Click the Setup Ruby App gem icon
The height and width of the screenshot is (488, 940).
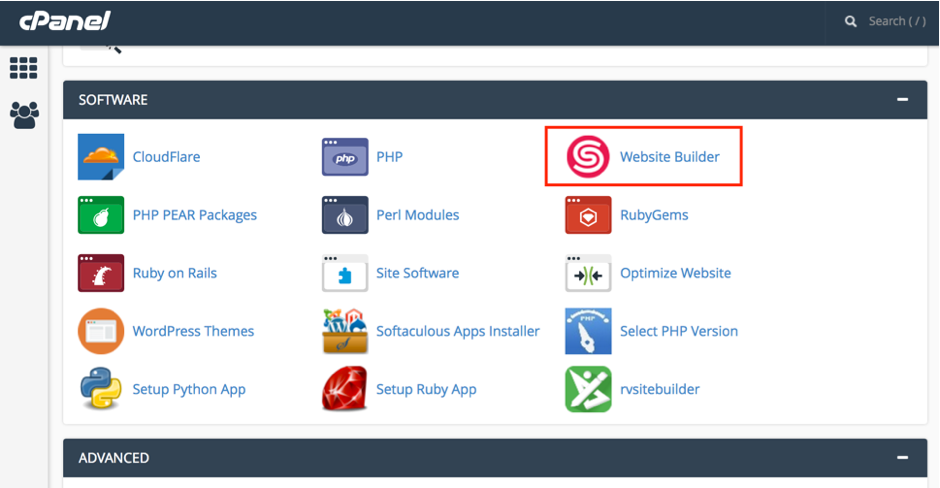[x=345, y=389]
